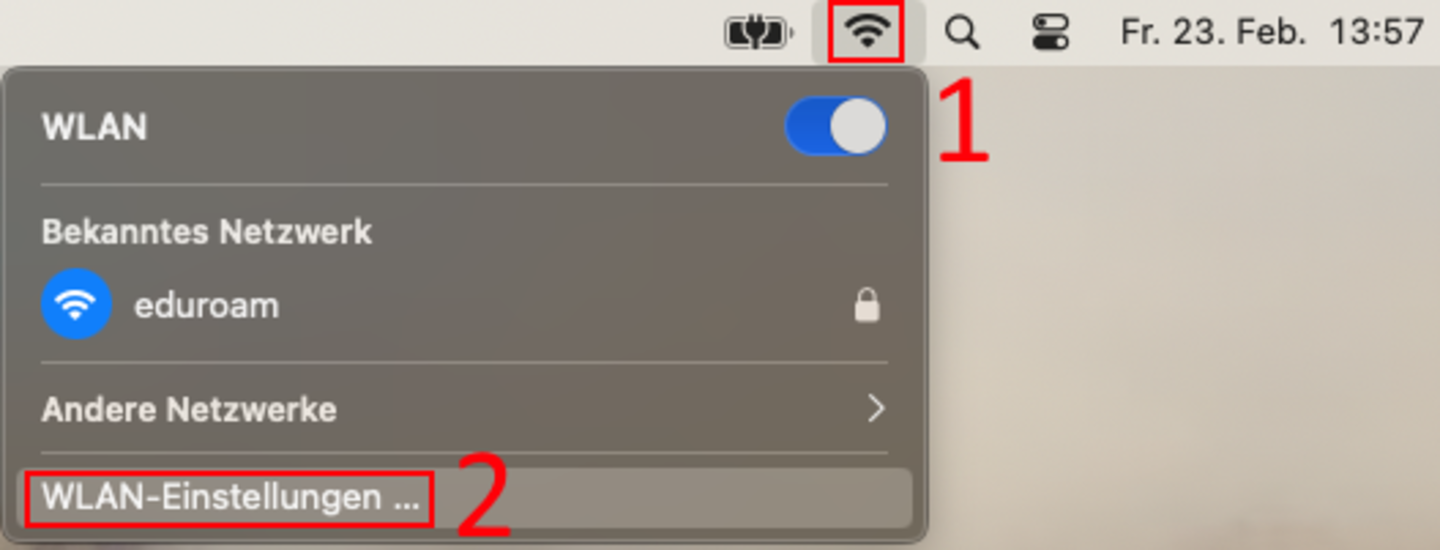
Task: Click the blue eduroam Wi-Fi icon
Action: (76, 304)
